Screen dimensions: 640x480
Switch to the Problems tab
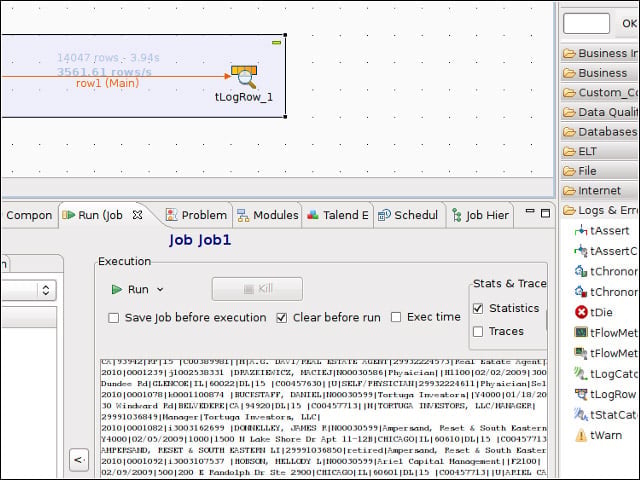(196, 215)
